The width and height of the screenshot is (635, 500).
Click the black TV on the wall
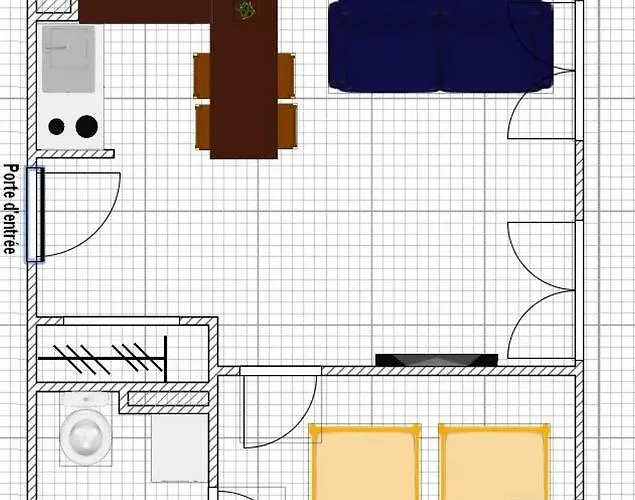tap(437, 360)
